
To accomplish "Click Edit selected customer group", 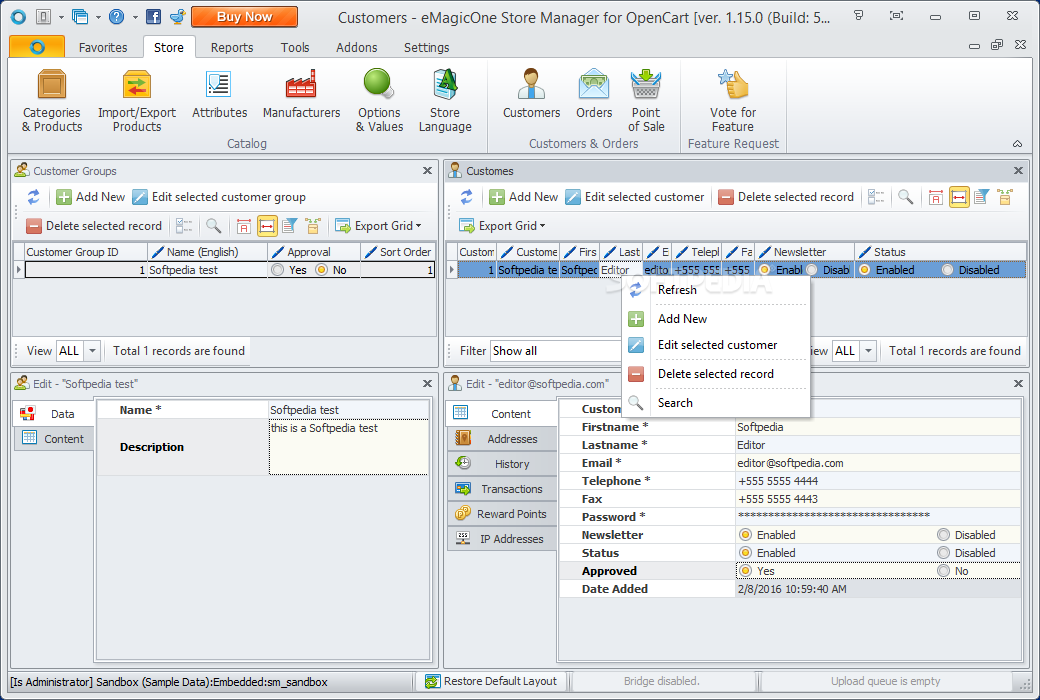I will [x=220, y=197].
